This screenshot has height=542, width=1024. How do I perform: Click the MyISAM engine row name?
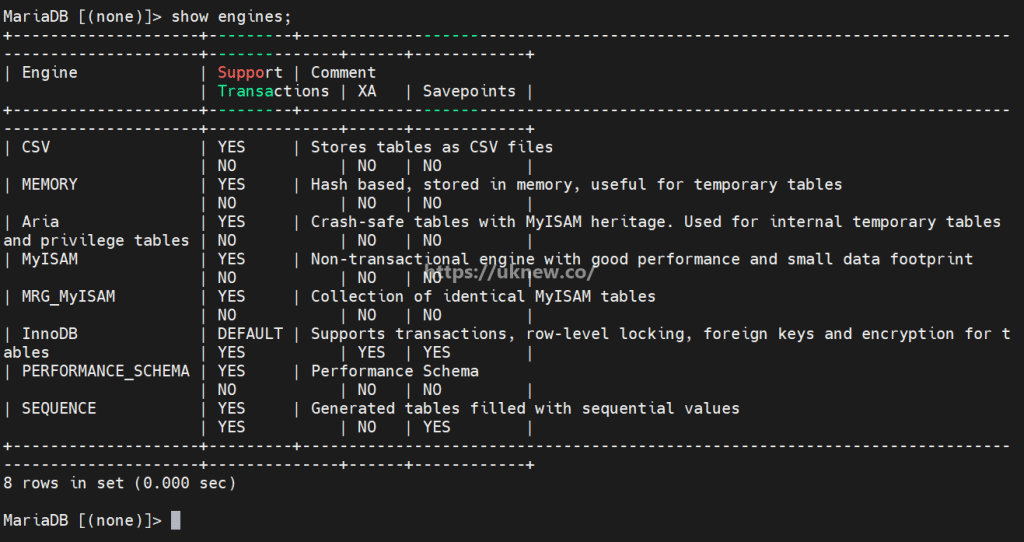[50, 259]
